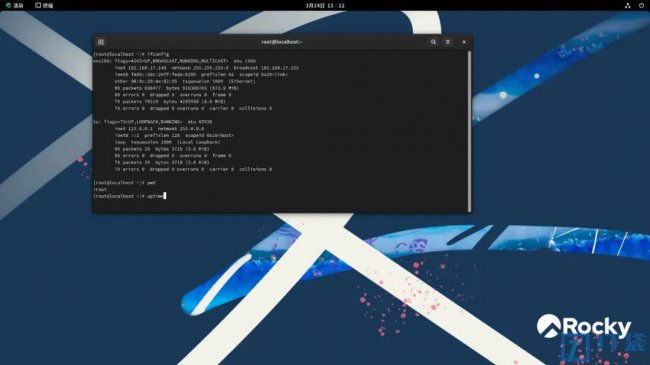Click the 'lo: flags=73' interface line
The height and width of the screenshot is (365, 650).
[153, 122]
